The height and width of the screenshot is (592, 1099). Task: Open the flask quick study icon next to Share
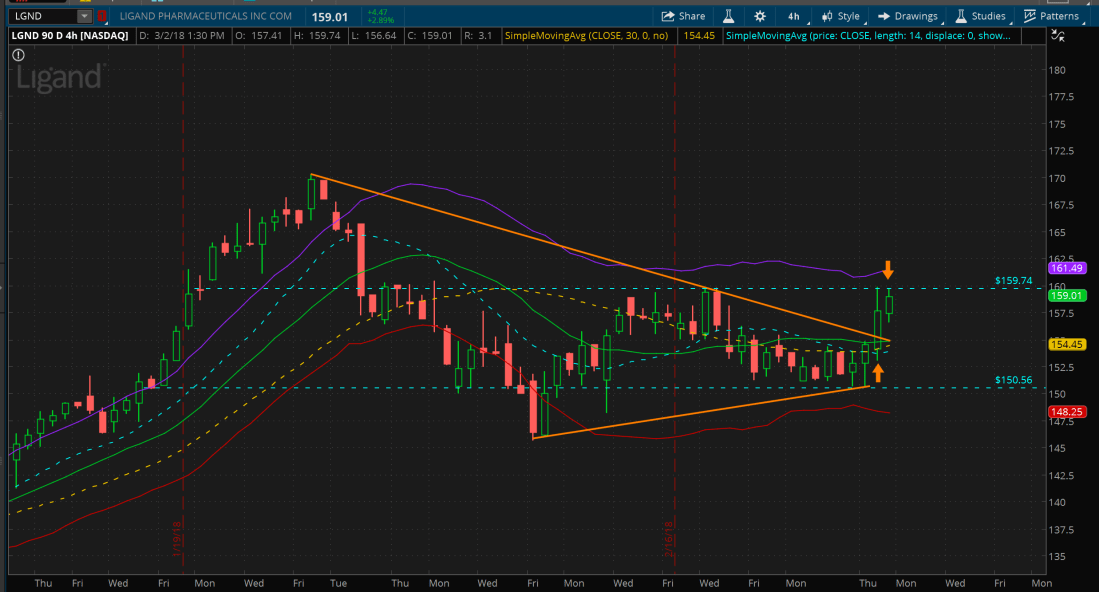[729, 16]
